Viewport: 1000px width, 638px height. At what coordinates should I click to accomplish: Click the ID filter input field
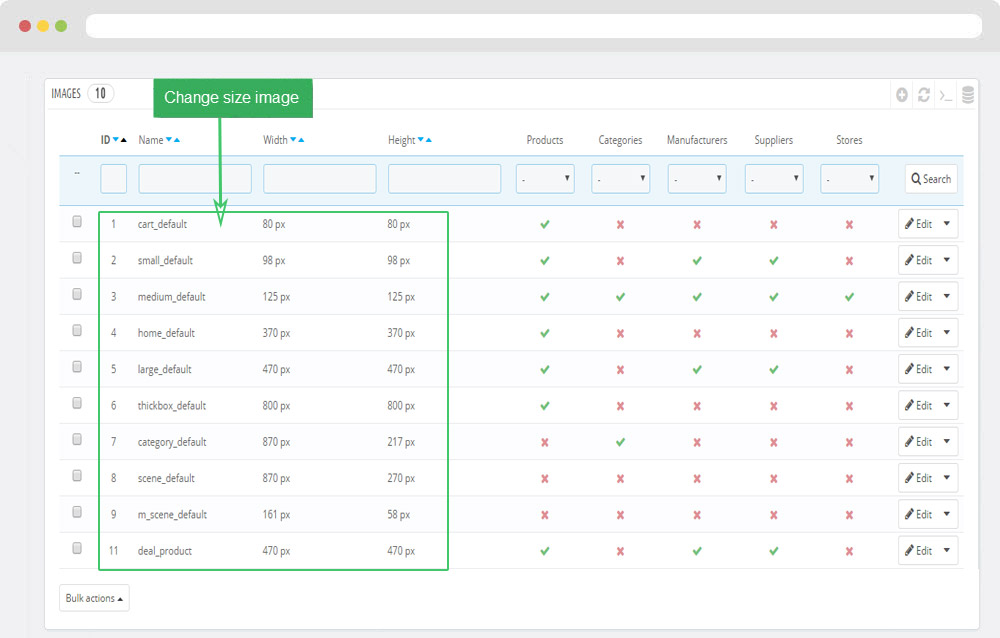[x=114, y=179]
